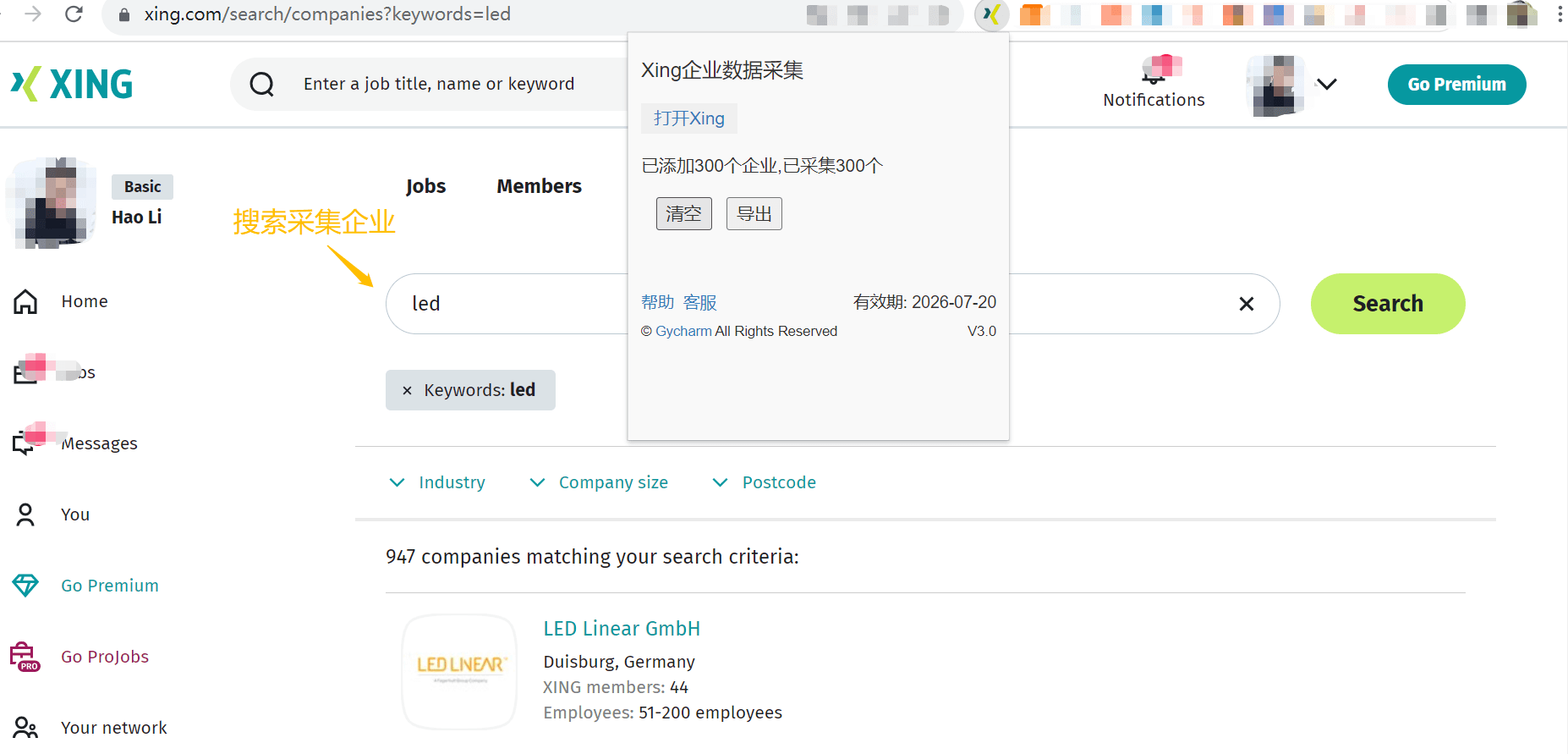Expand the profile menu chevron in header
The height and width of the screenshot is (754, 1568).
click(1326, 85)
